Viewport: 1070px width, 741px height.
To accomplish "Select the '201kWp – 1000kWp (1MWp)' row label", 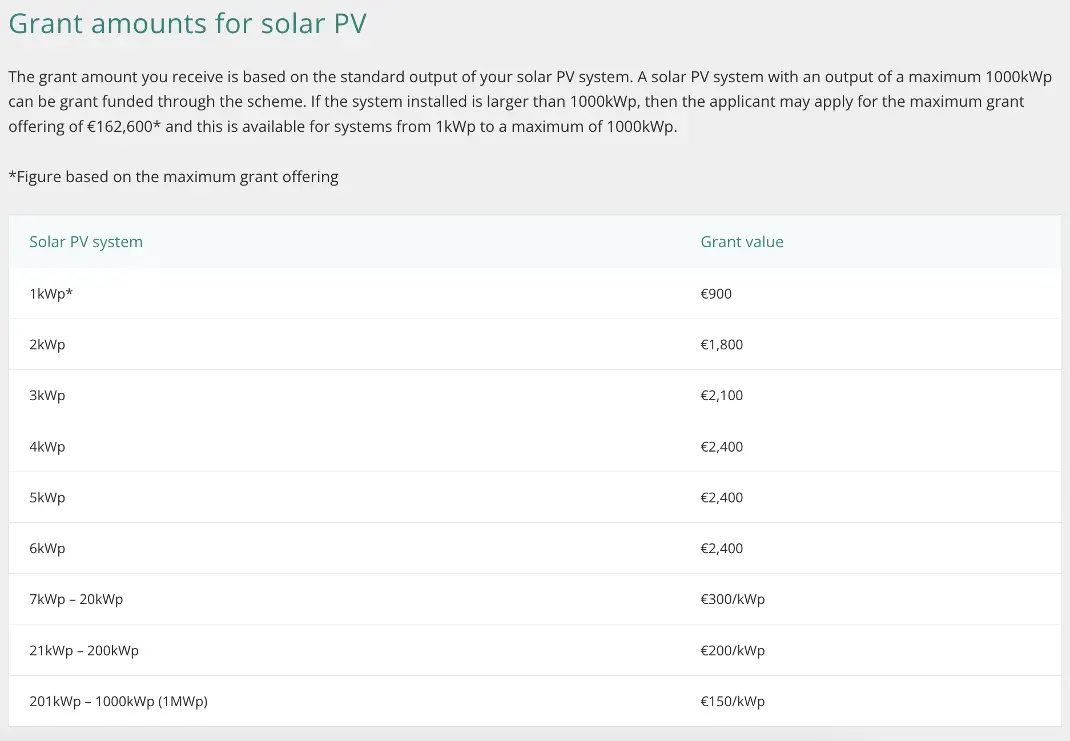I will [x=118, y=702].
